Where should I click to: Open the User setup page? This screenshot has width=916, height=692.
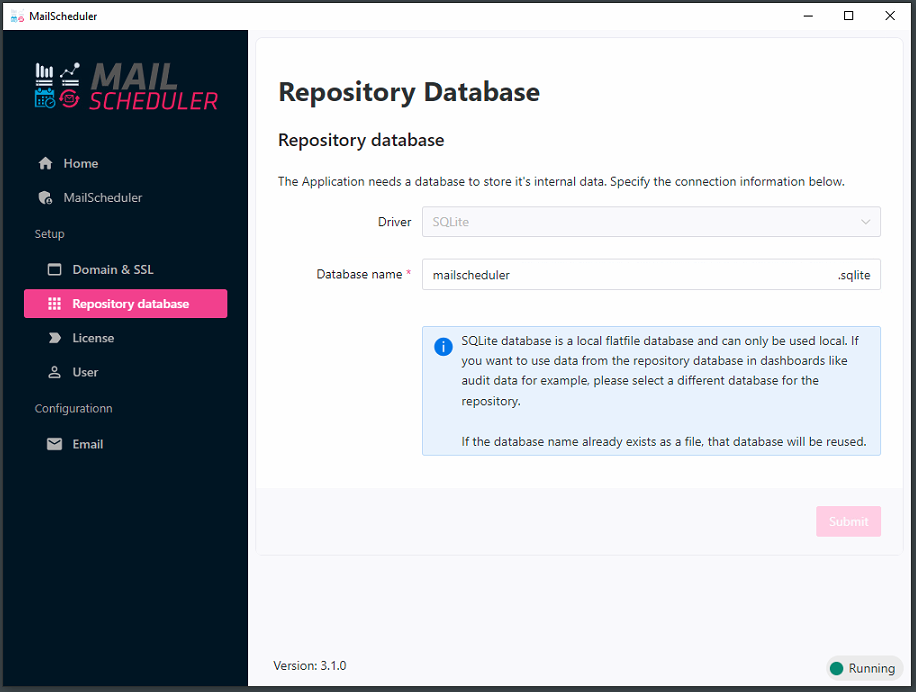[x=126, y=373]
